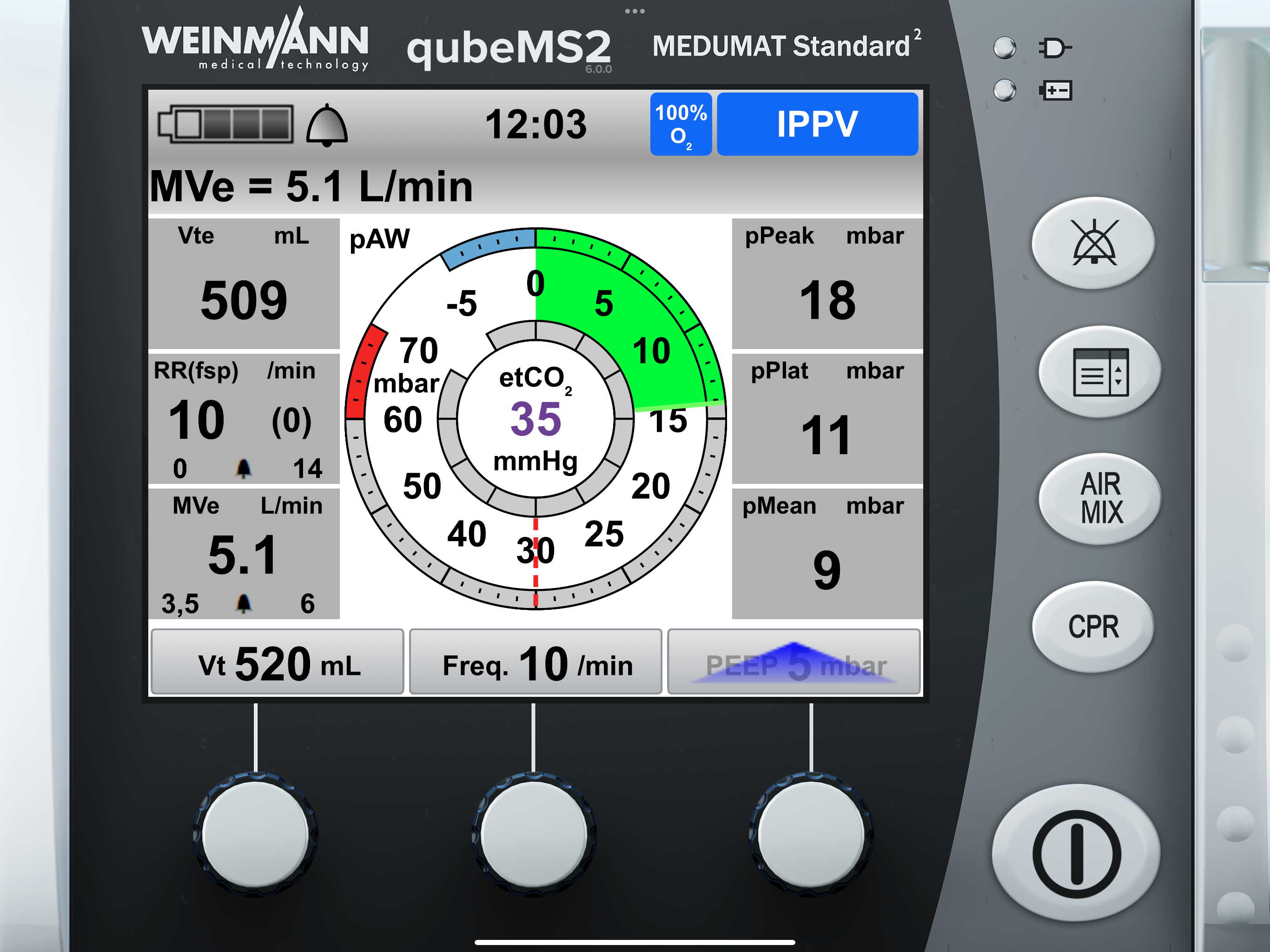Tap the 12:03 clock display
This screenshot has width=1270, height=952.
click(536, 124)
